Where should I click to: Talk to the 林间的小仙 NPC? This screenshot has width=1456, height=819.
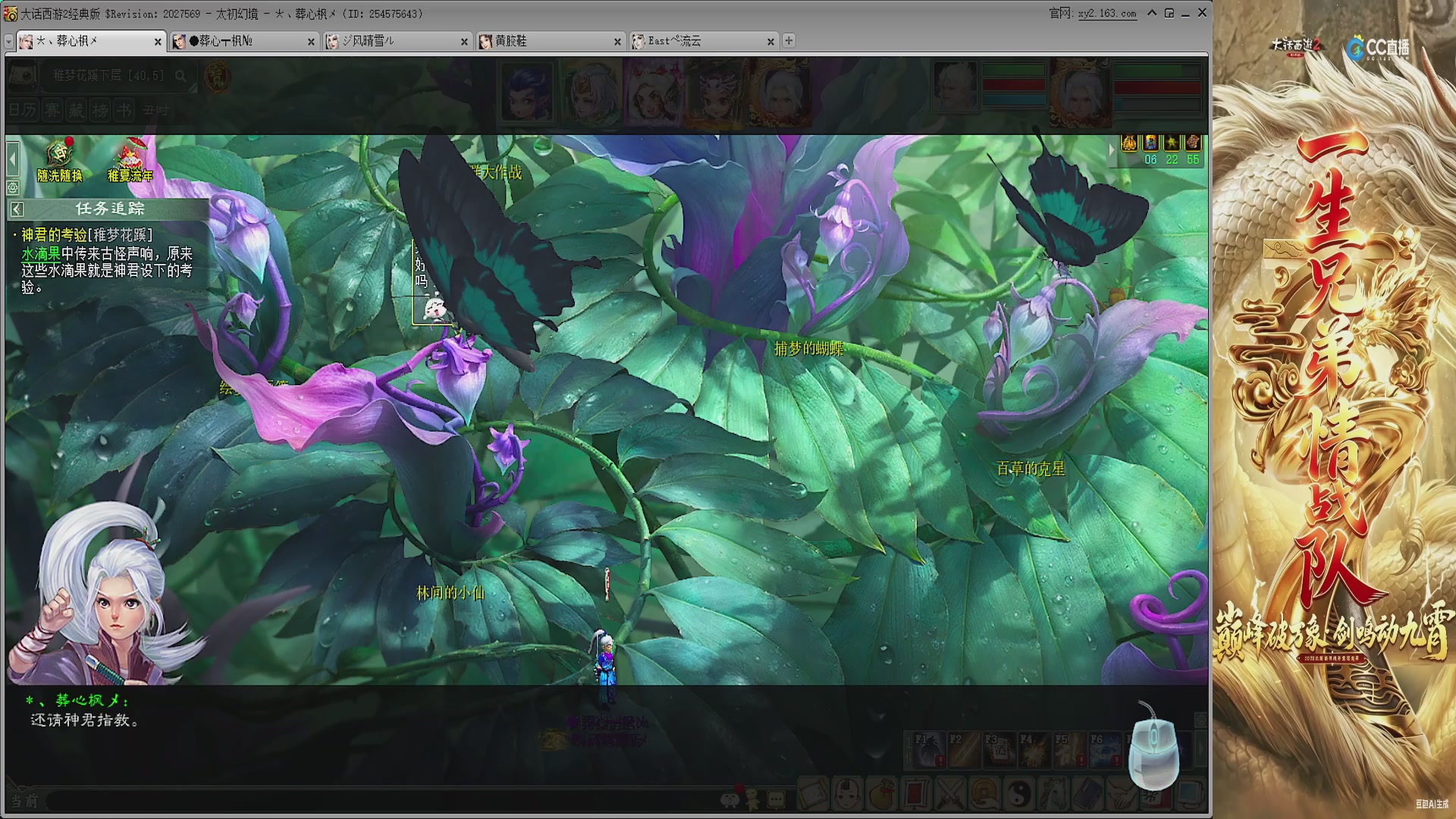[450, 593]
